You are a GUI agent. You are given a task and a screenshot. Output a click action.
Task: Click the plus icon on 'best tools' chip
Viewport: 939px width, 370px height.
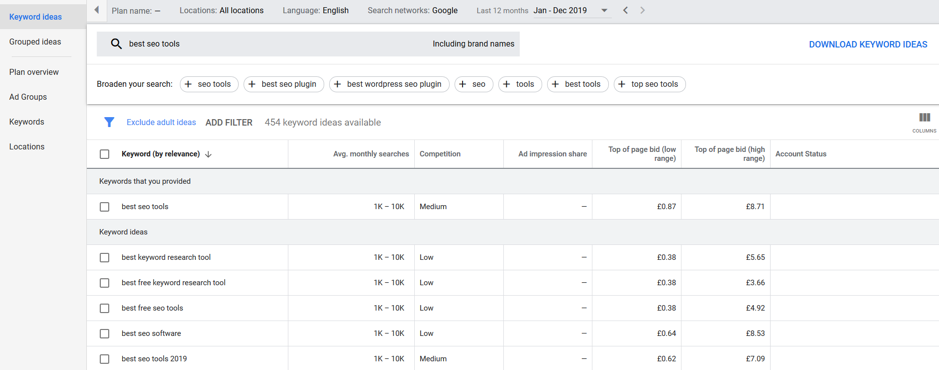point(556,84)
